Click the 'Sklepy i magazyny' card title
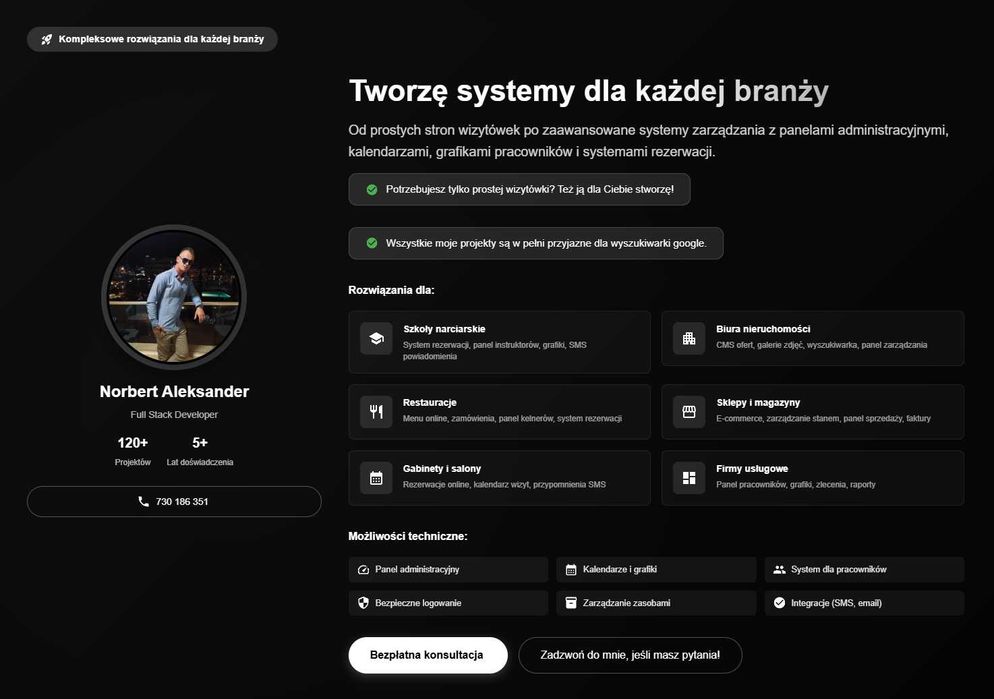The height and width of the screenshot is (699, 994). tap(758, 402)
